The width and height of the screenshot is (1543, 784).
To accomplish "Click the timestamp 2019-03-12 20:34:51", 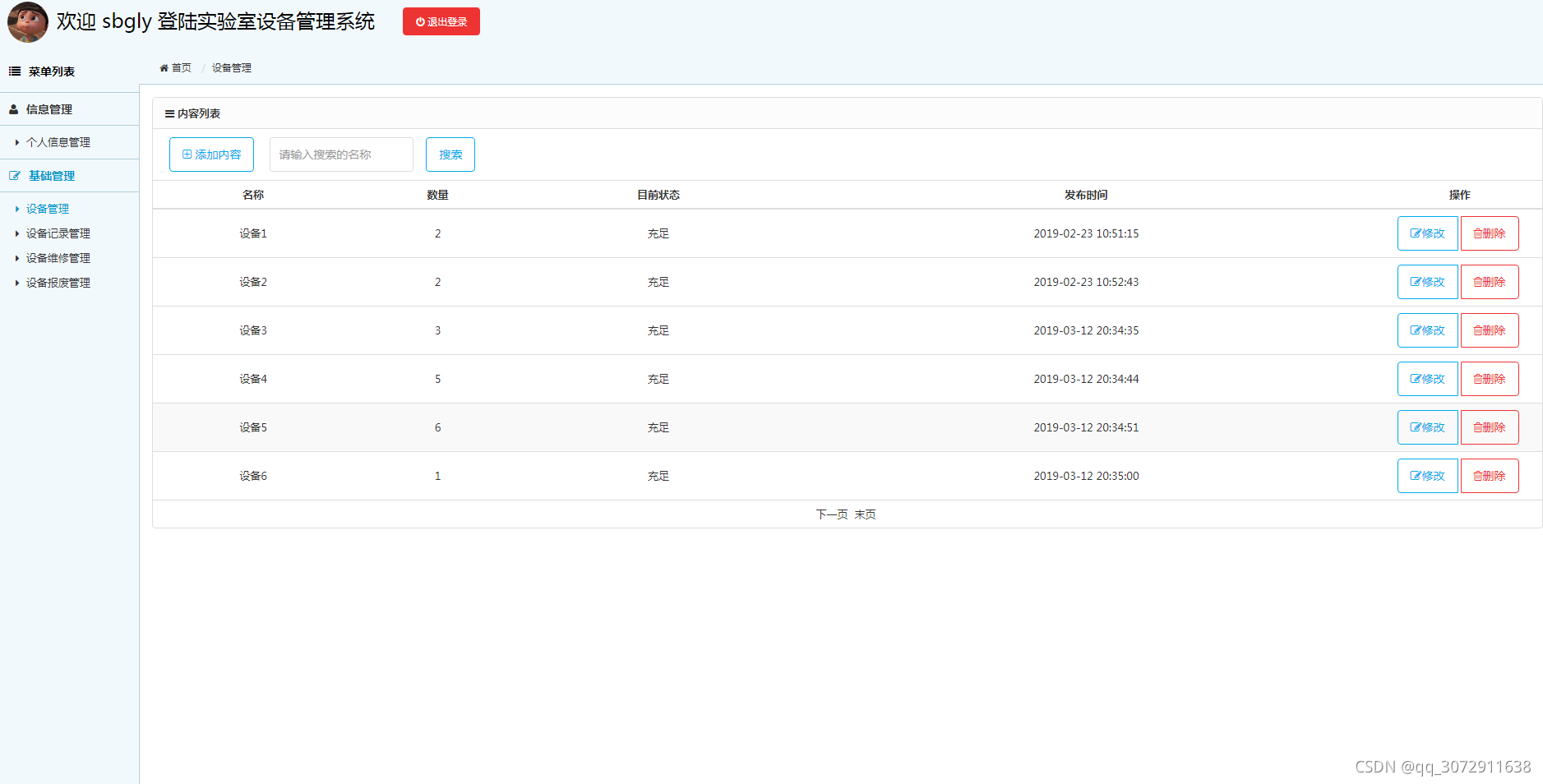I will point(1086,427).
